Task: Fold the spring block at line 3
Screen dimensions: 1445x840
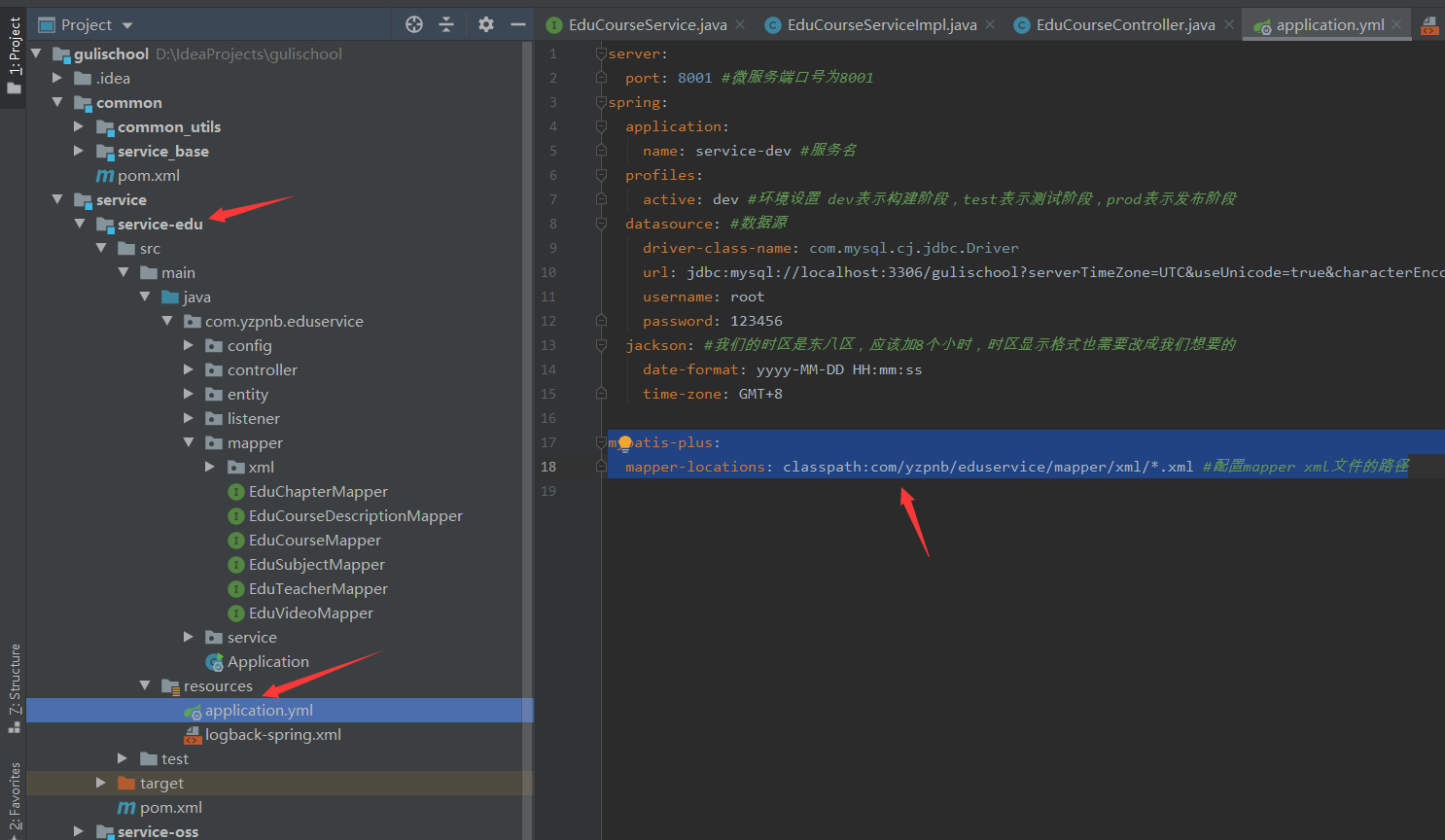Action: click(601, 102)
